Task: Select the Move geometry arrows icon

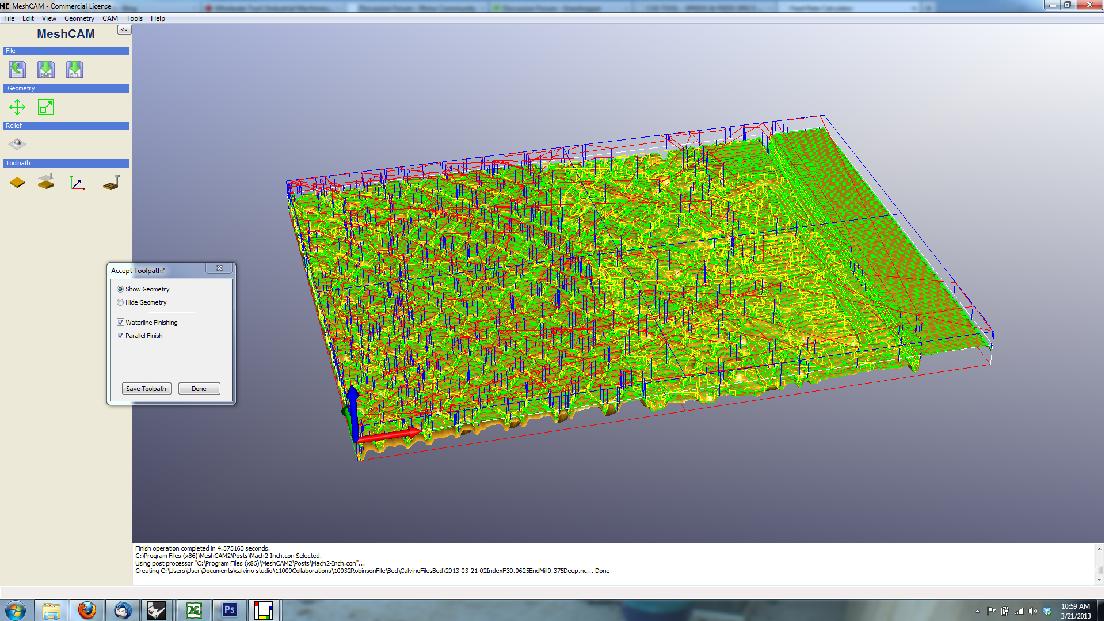Action: 17,107
